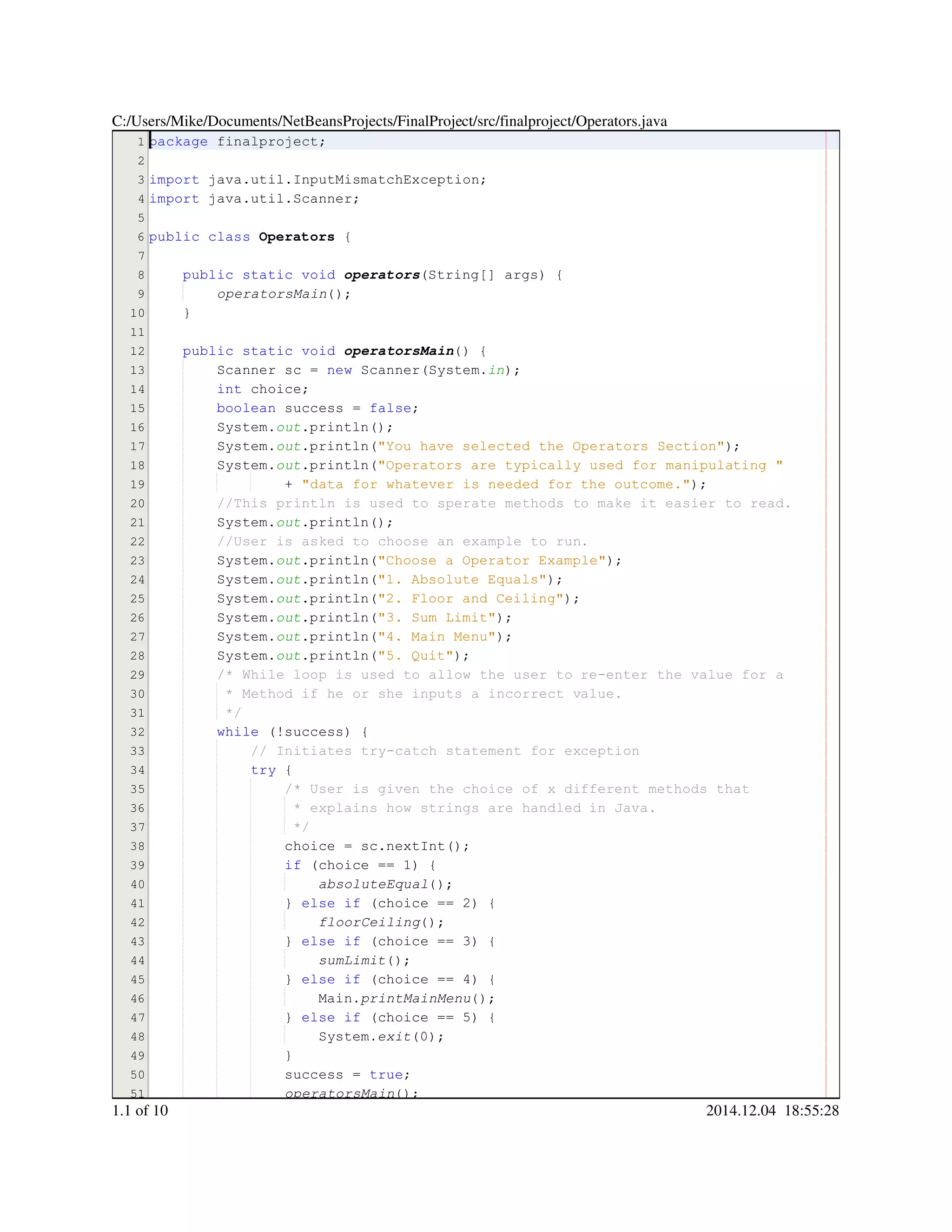Screen dimensions: 952x1232
Task: Click the timestamp 2014.12.04 18:55:28
Action: [x=772, y=1110]
